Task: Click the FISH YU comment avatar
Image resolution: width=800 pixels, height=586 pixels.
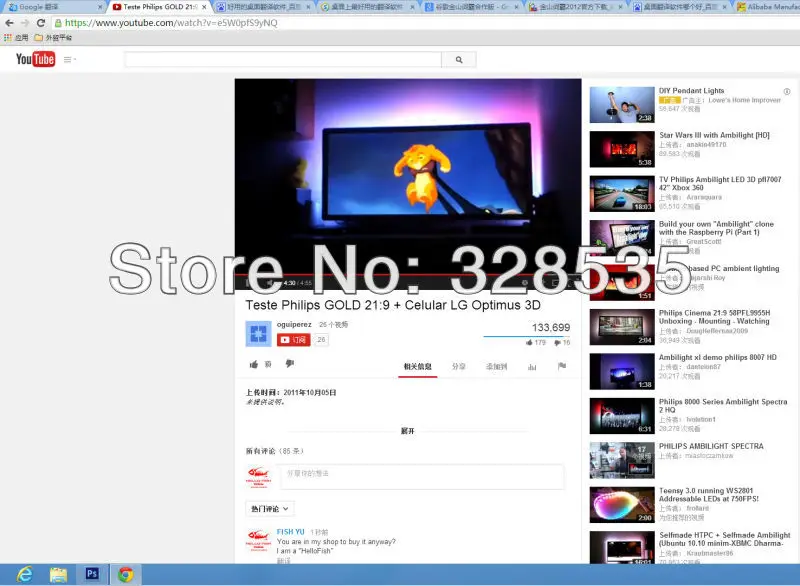Action: click(259, 541)
